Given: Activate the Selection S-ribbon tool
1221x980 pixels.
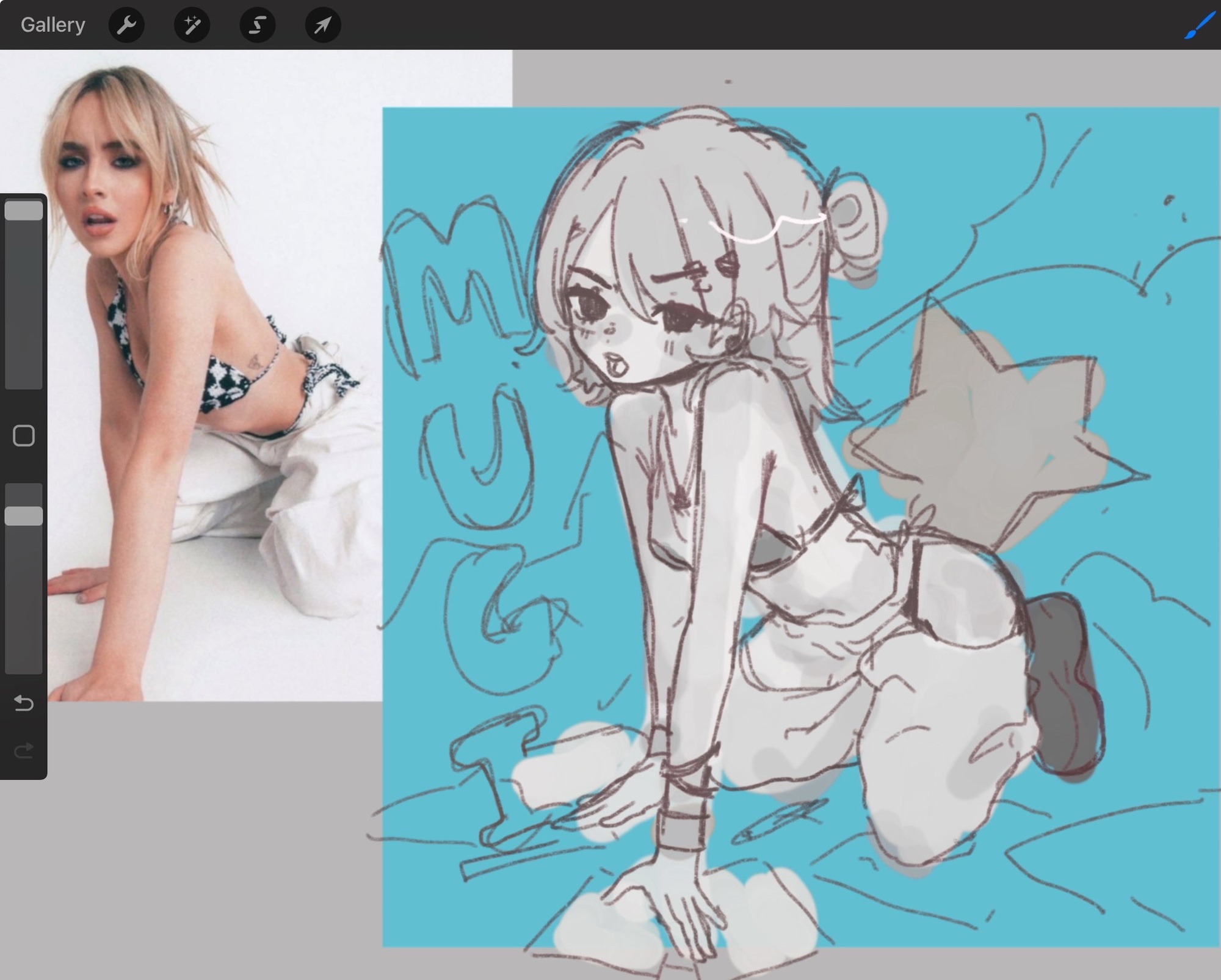Looking at the screenshot, I should coord(257,25).
